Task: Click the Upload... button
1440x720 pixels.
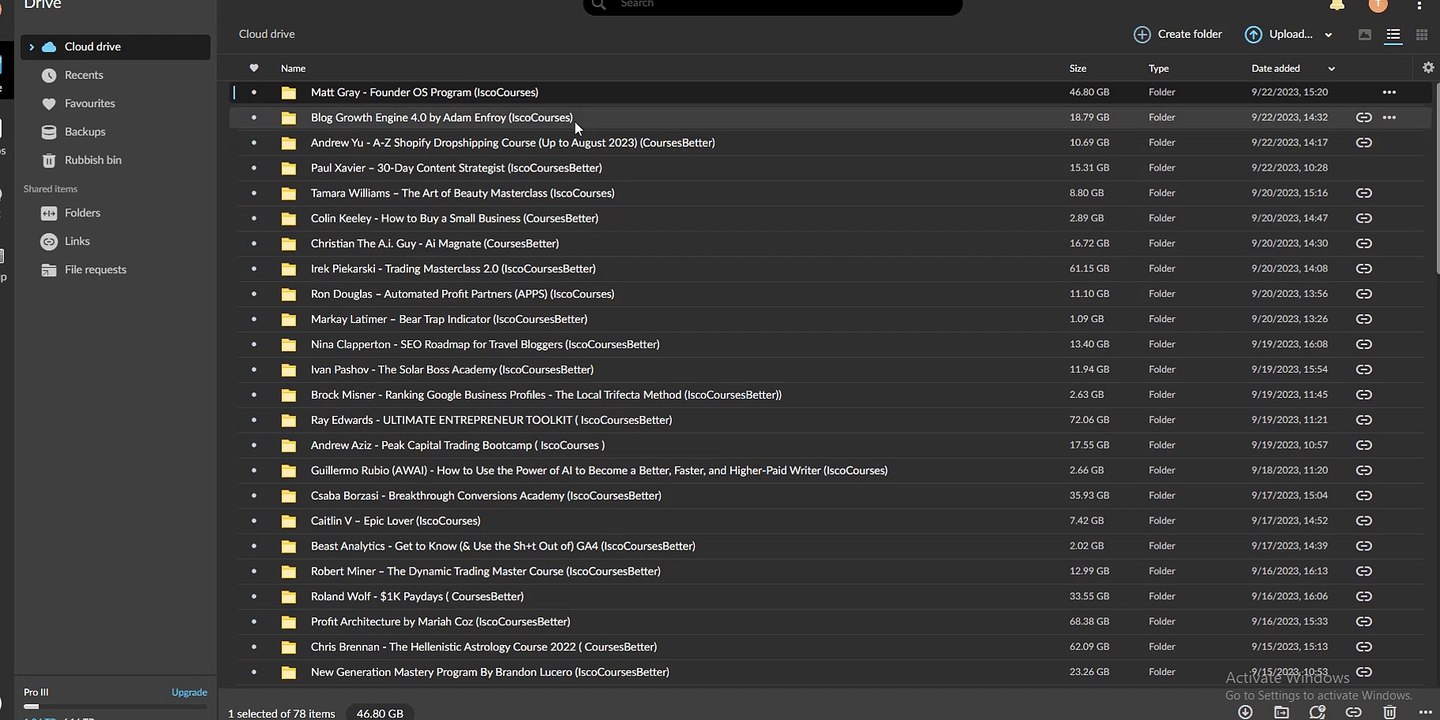Action: click(x=1278, y=34)
